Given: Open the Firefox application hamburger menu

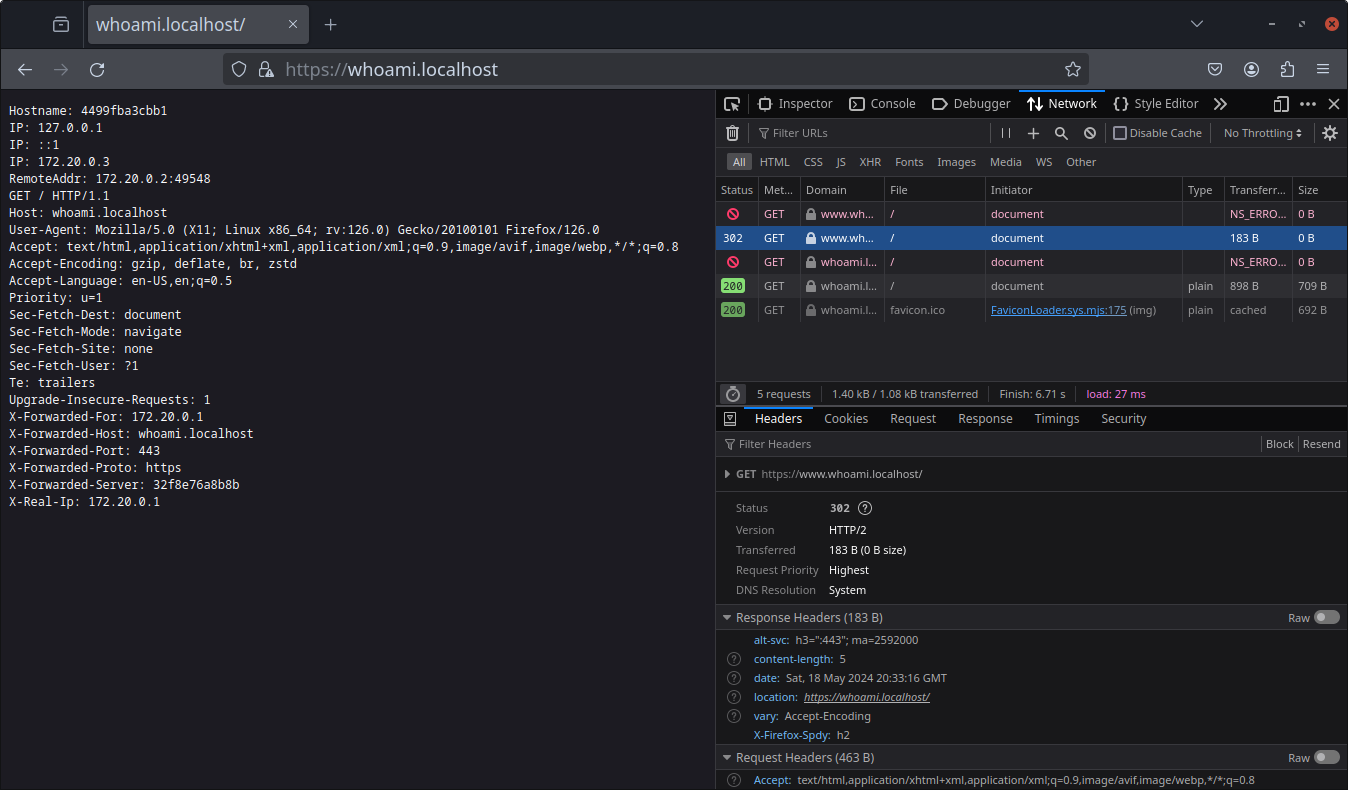Looking at the screenshot, I should (1323, 69).
